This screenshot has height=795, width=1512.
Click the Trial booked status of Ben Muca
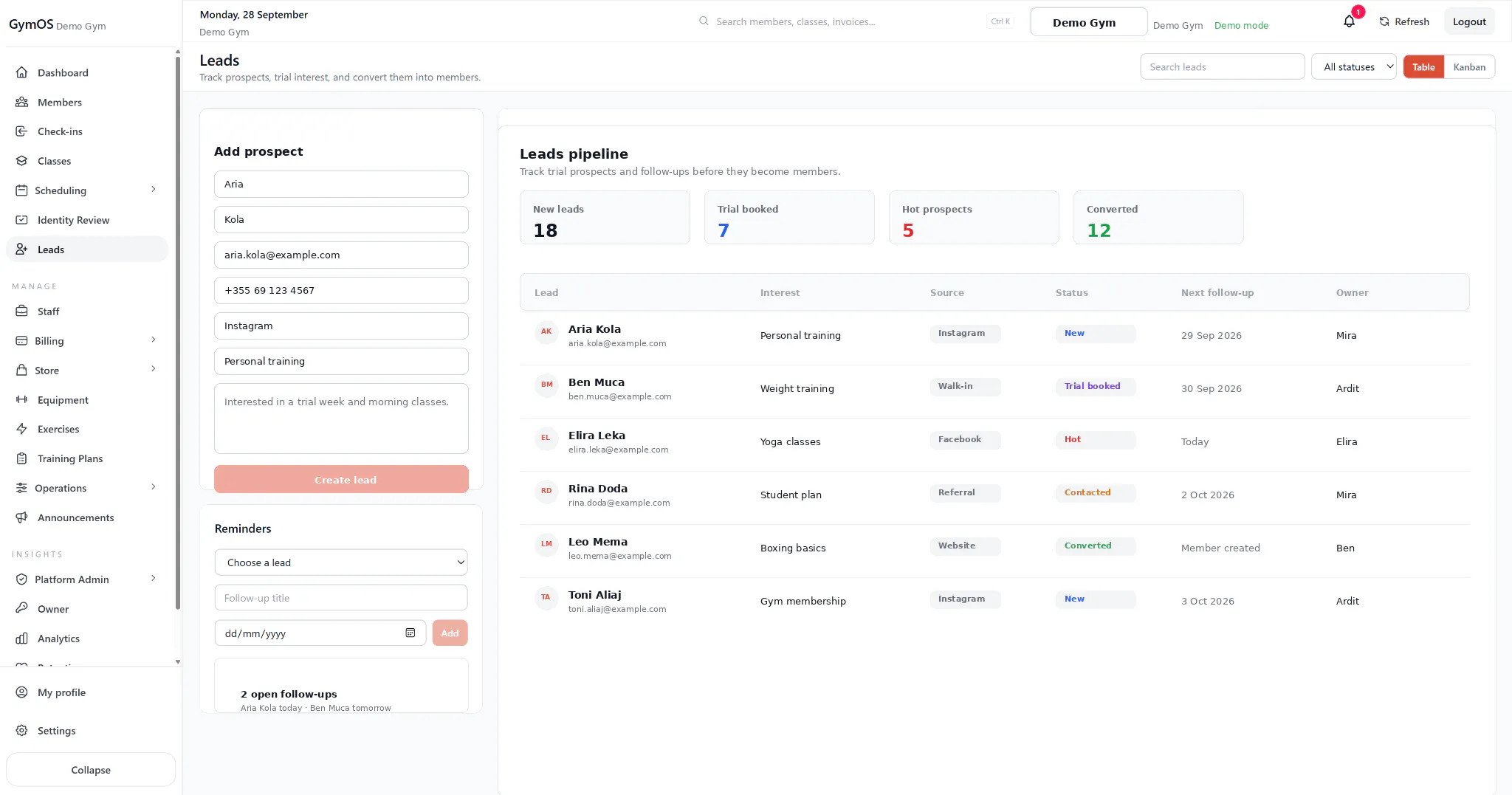1095,386
